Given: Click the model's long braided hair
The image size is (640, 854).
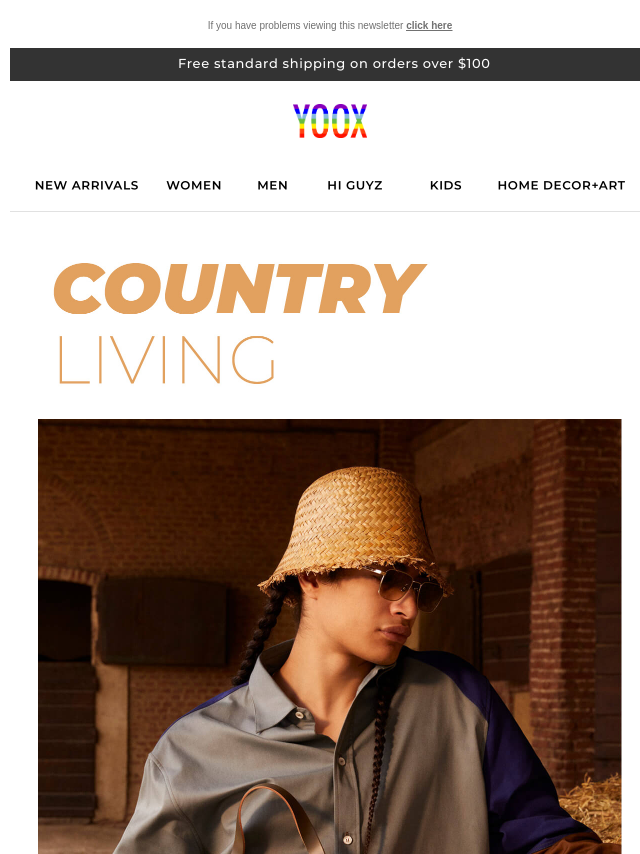Looking at the screenshot, I should pyautogui.click(x=259, y=635).
